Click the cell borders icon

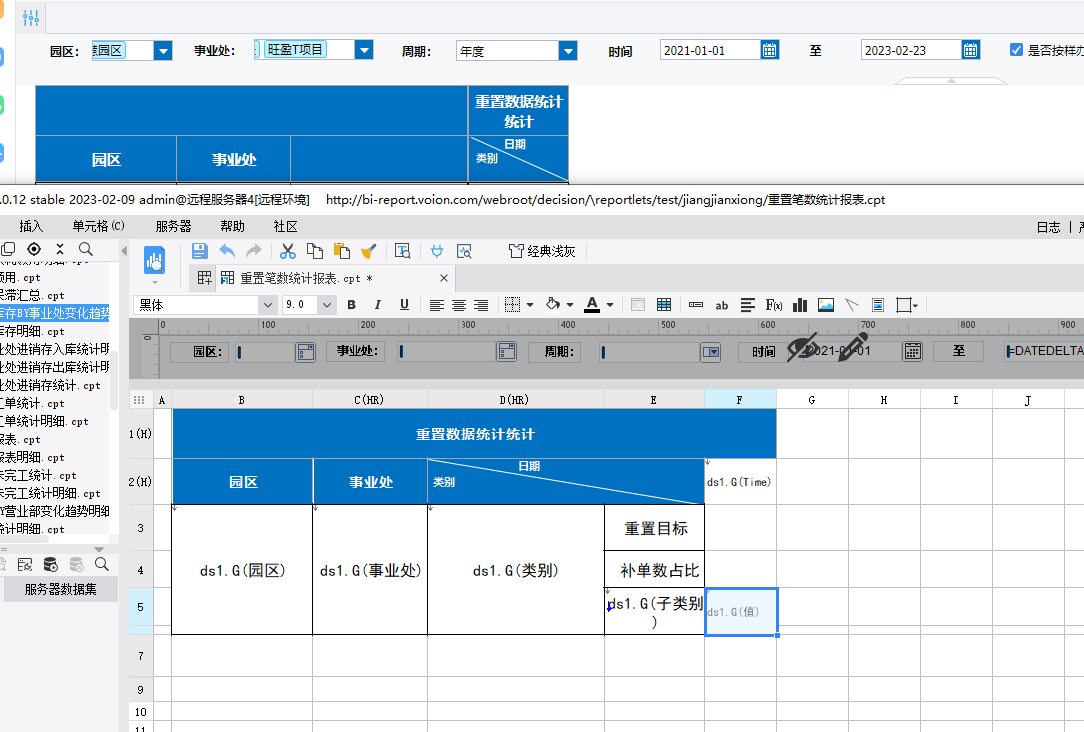pyautogui.click(x=512, y=305)
